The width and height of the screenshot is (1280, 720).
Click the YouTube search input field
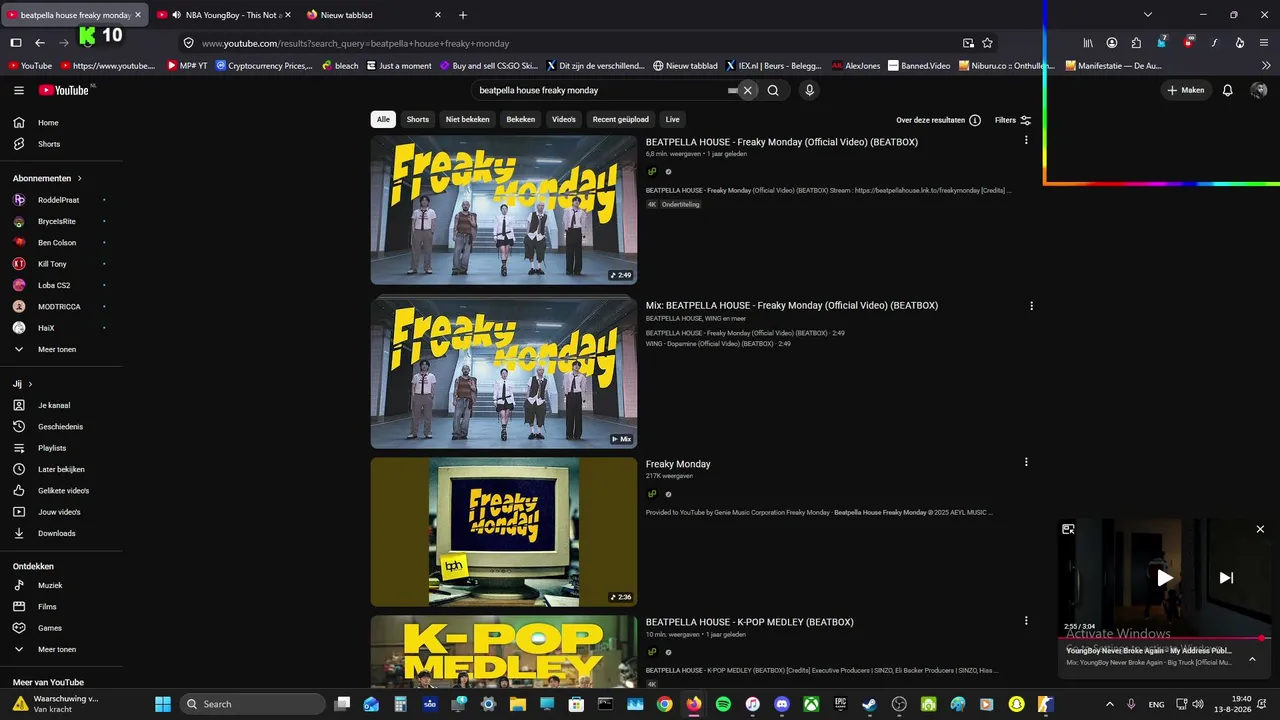pyautogui.click(x=603, y=90)
